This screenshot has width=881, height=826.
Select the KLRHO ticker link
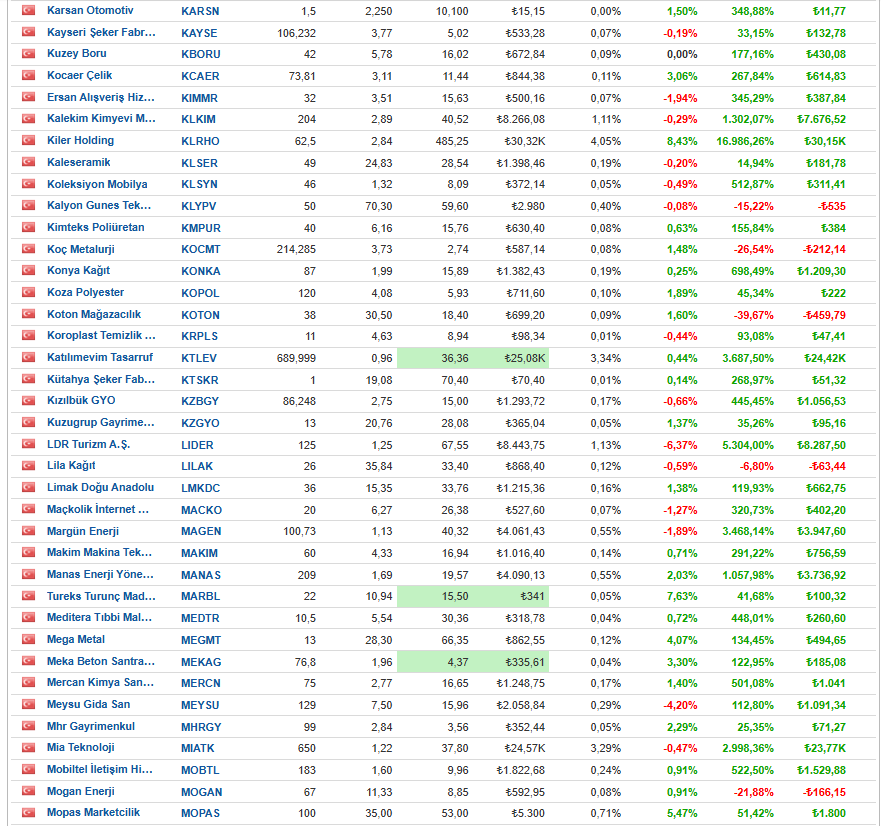[x=200, y=142]
